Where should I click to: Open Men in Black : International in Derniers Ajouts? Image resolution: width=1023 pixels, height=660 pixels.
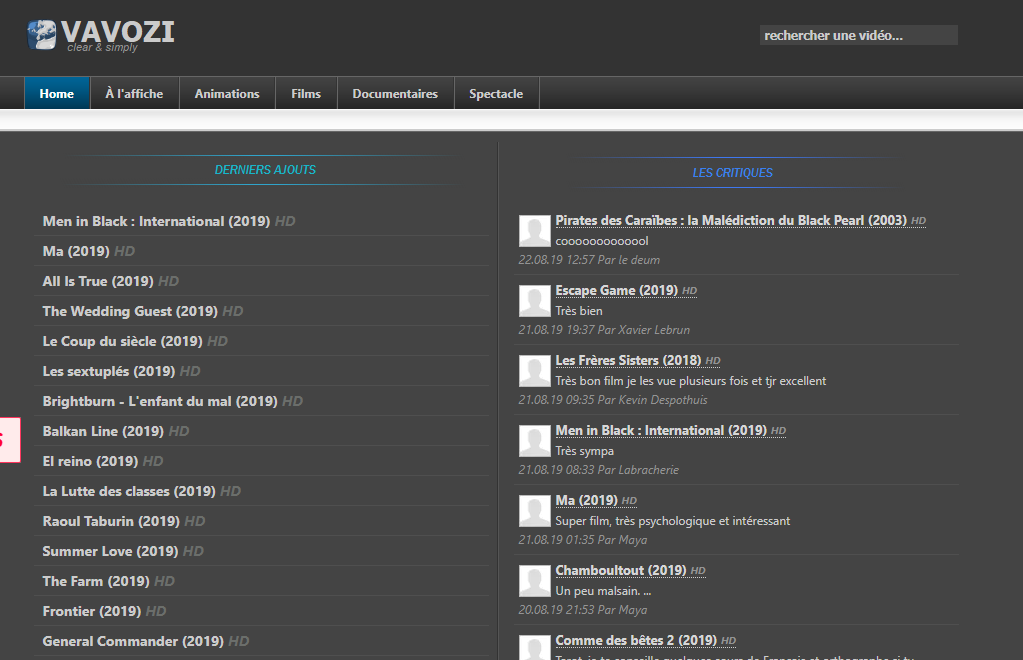[x=156, y=221]
